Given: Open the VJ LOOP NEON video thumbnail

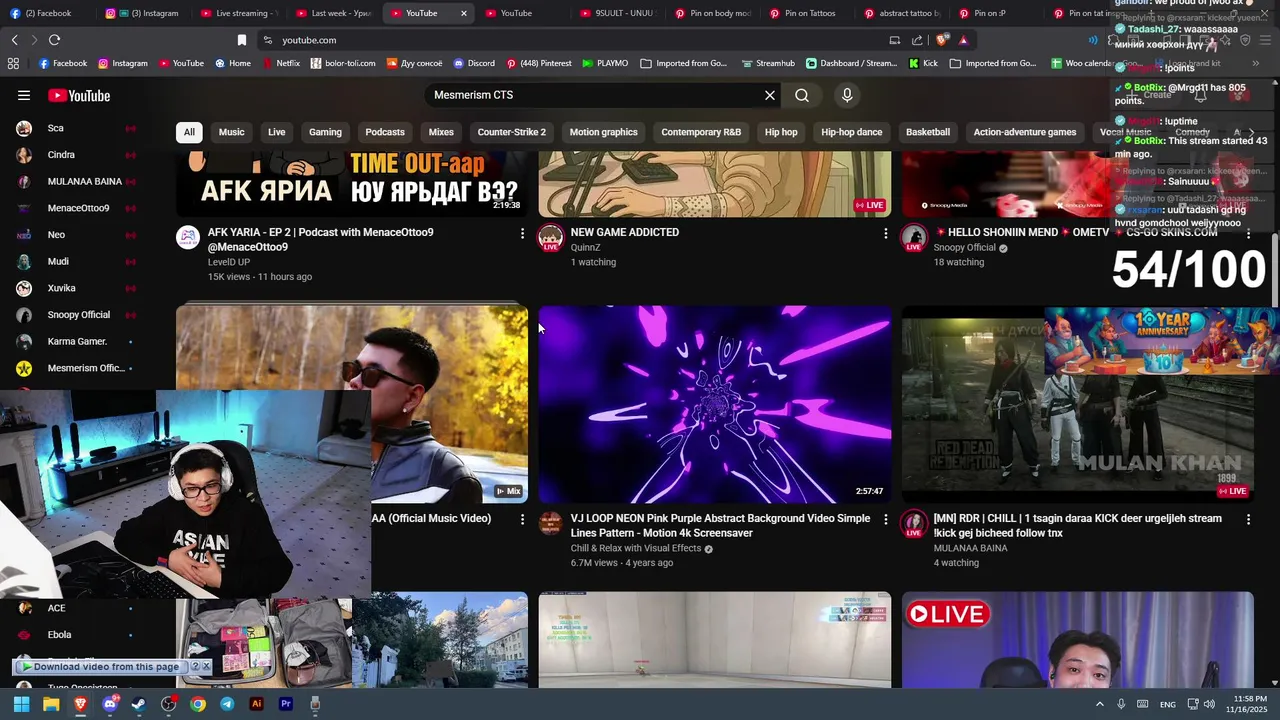Looking at the screenshot, I should coord(715,404).
